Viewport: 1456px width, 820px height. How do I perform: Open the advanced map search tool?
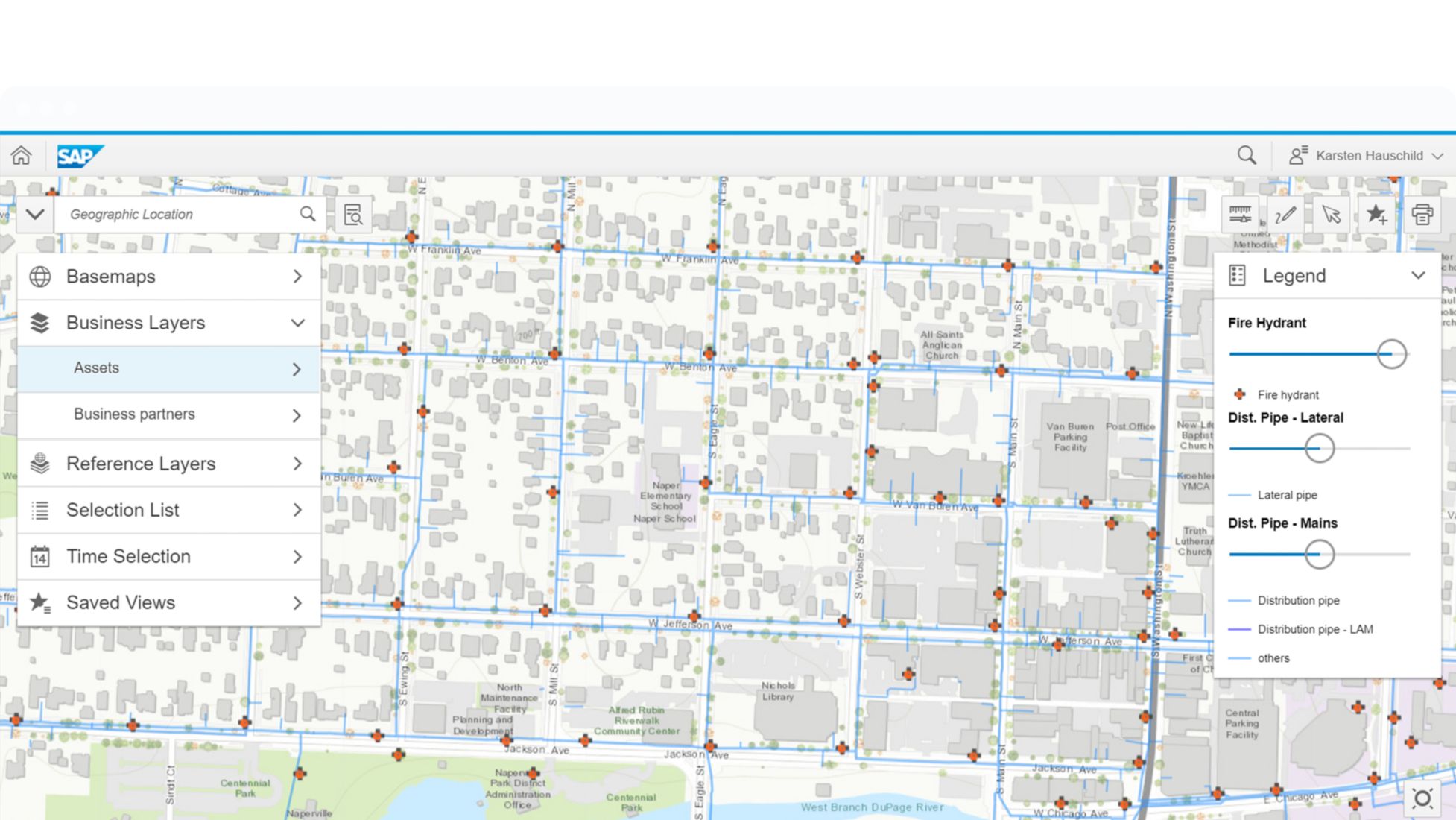(353, 215)
